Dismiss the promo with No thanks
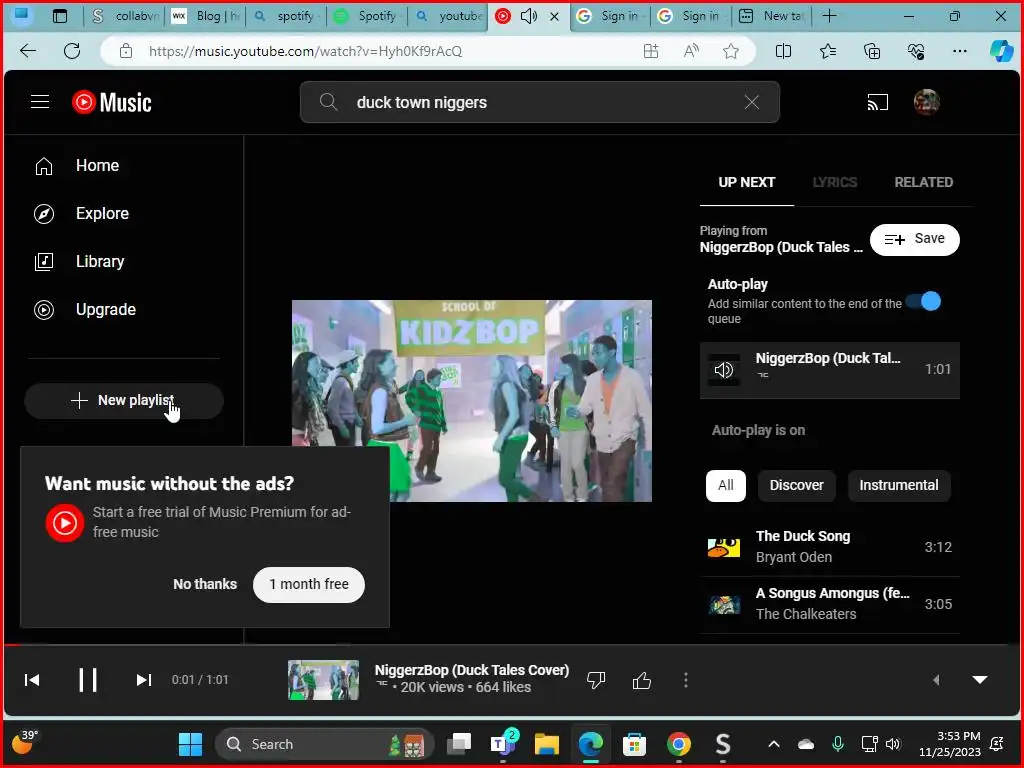 coord(205,584)
